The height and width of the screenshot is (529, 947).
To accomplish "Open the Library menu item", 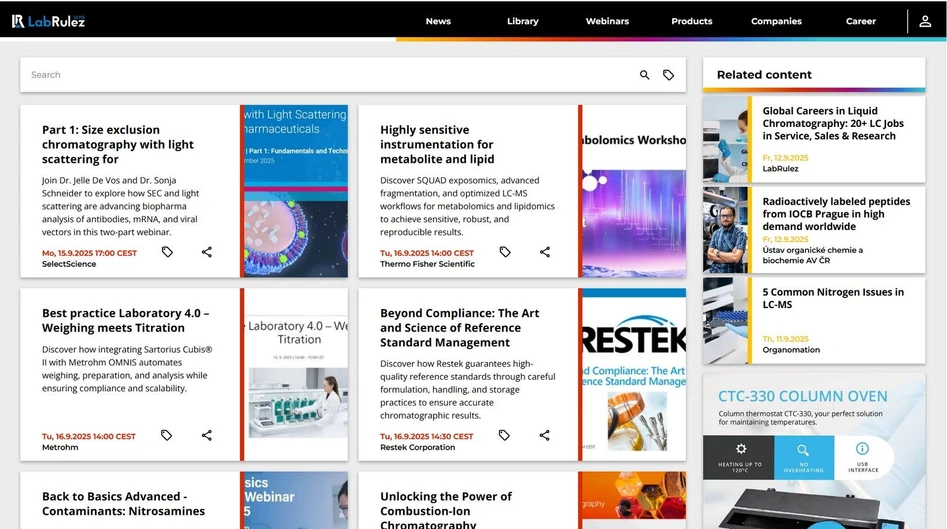I will (522, 21).
